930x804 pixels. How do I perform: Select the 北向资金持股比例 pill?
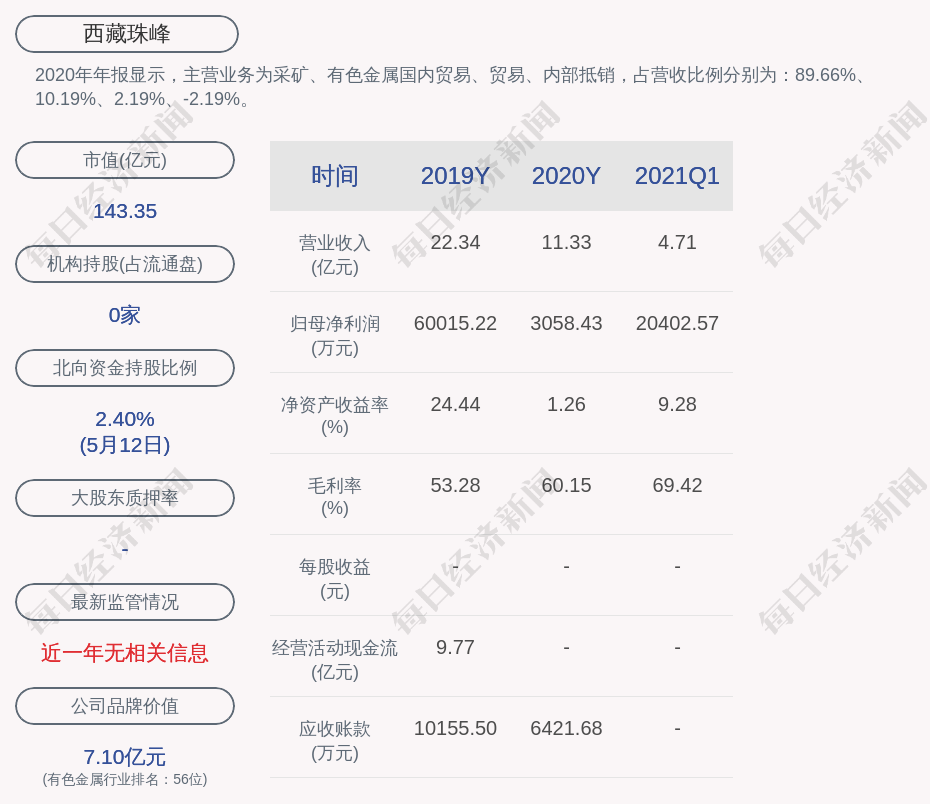(x=125, y=368)
